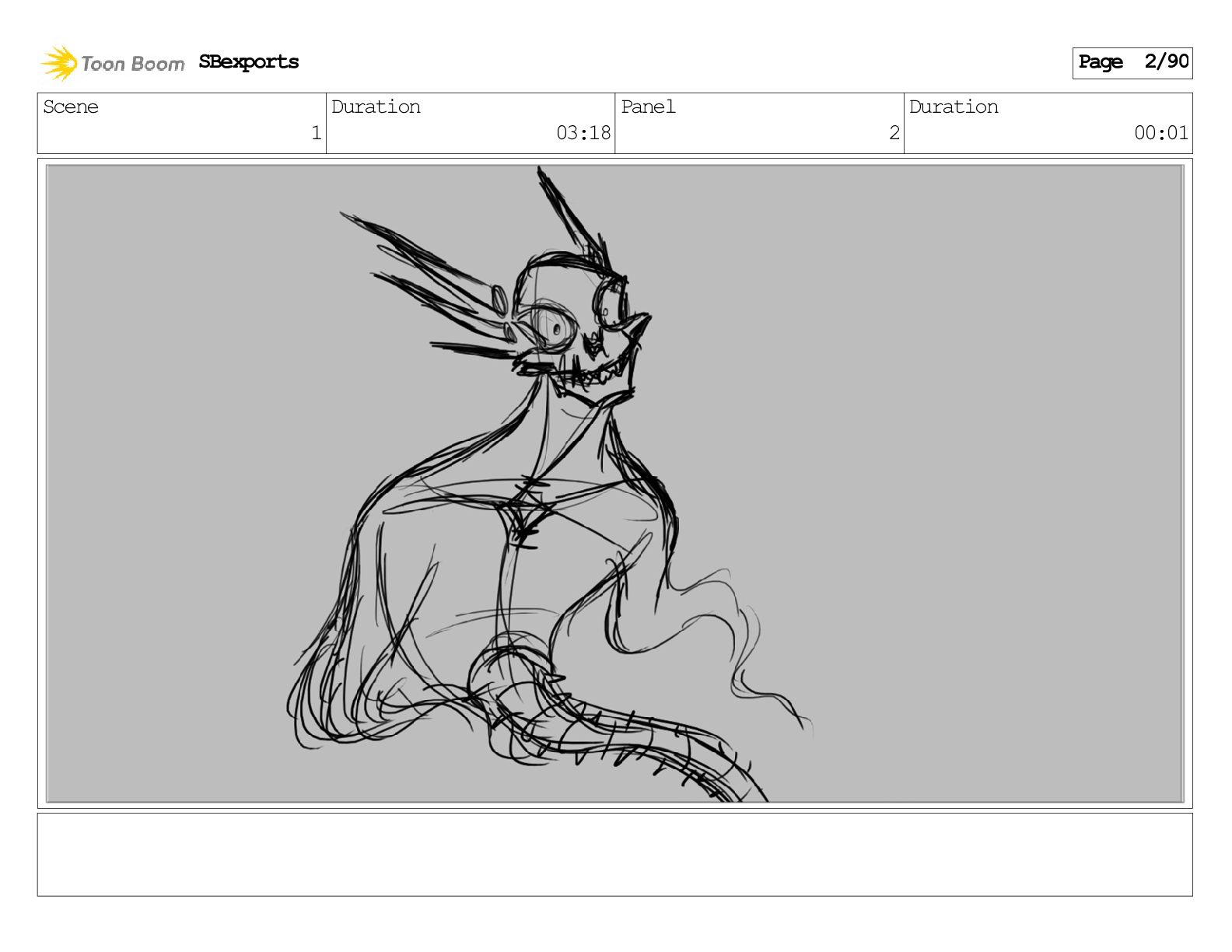Click the star emblem on creature's chest

tap(529, 512)
